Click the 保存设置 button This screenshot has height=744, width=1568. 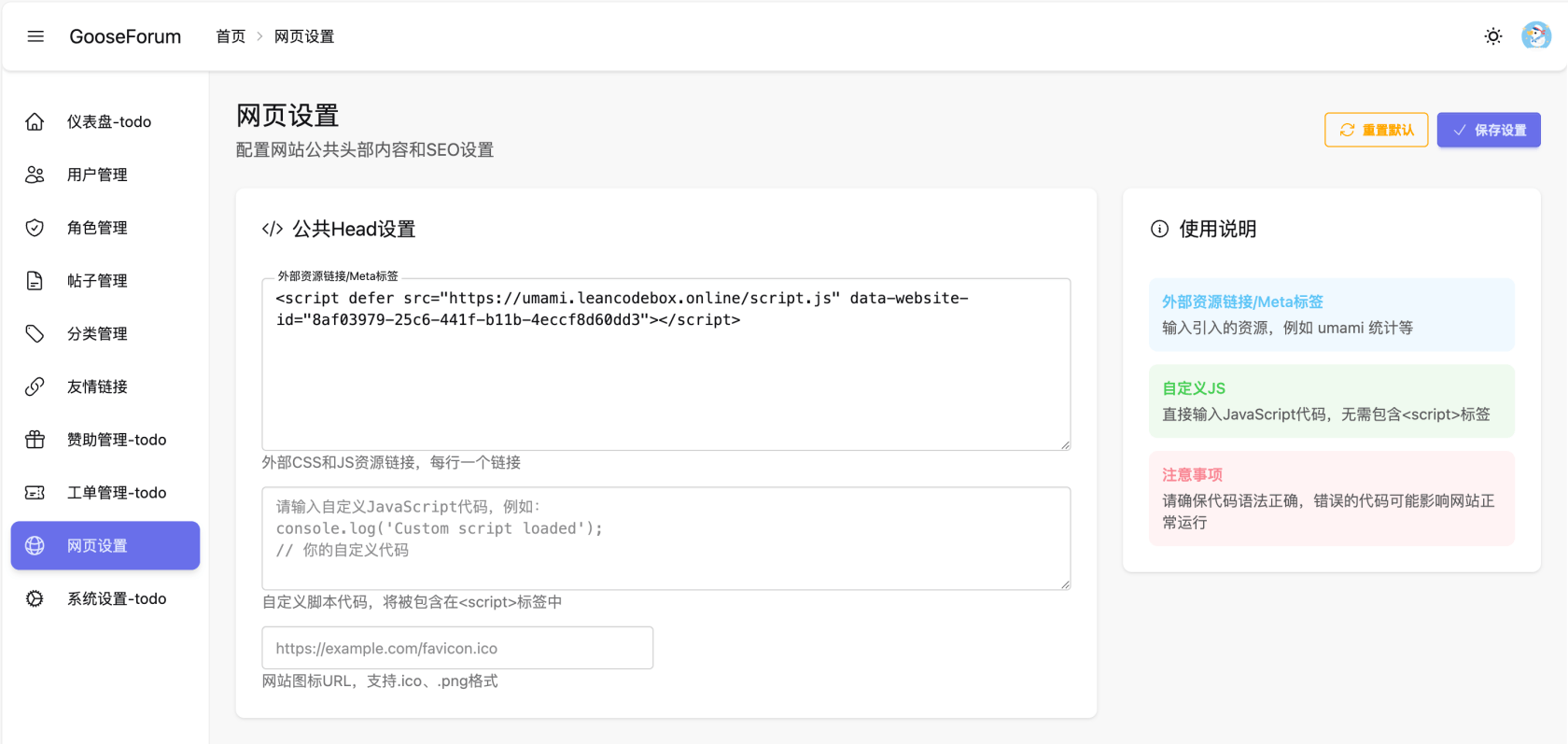pyautogui.click(x=1489, y=130)
